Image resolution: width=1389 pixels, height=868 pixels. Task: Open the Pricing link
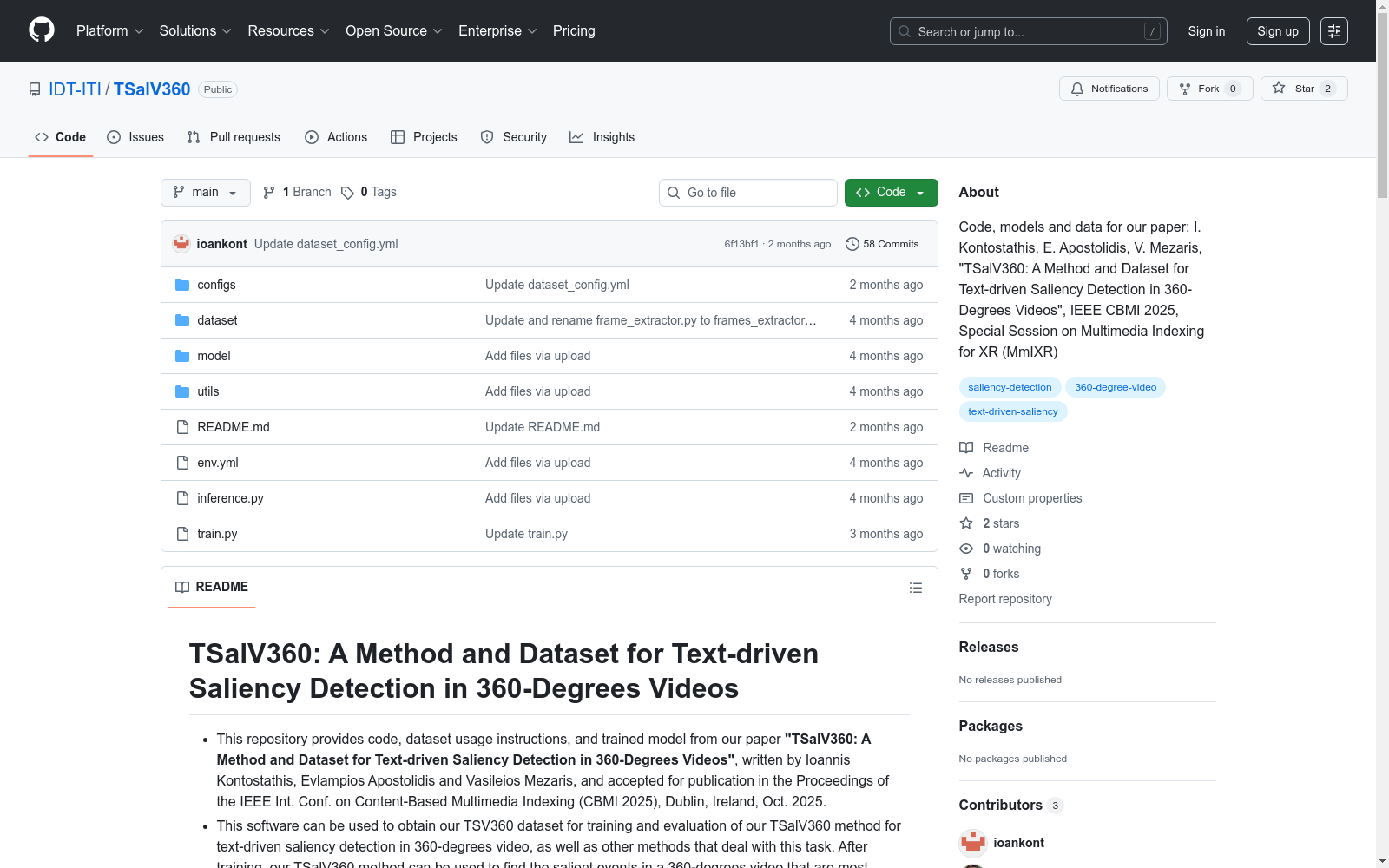(574, 31)
